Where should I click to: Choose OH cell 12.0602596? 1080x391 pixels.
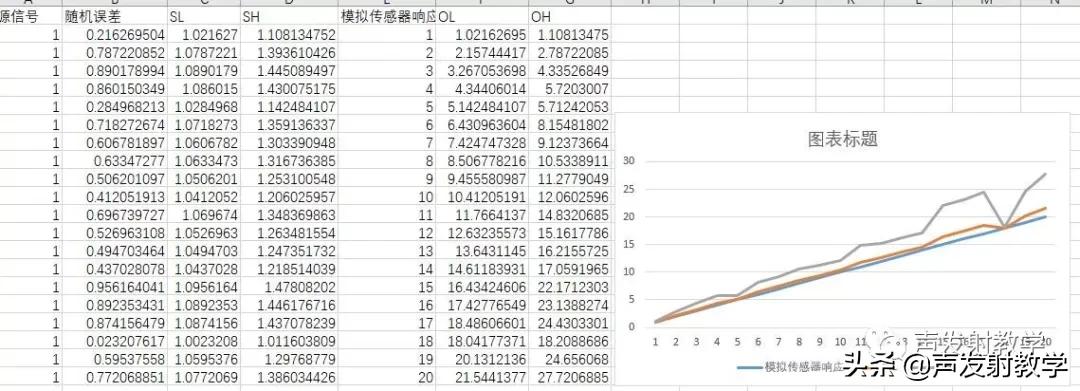[570, 197]
